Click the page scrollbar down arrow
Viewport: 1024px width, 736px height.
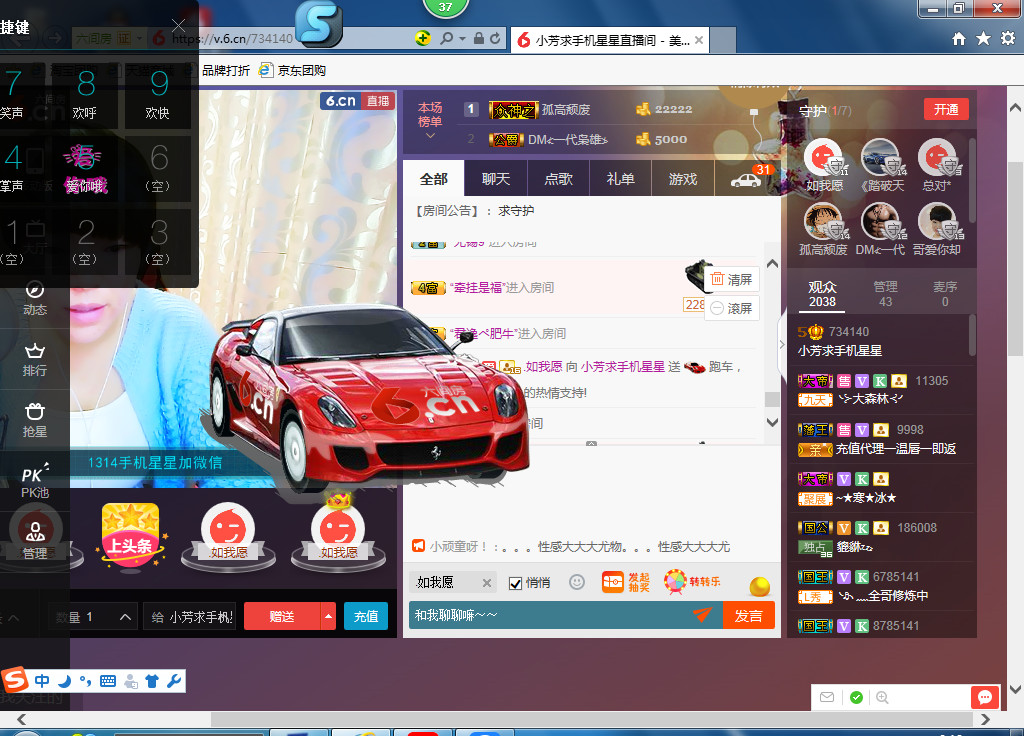click(x=1016, y=689)
